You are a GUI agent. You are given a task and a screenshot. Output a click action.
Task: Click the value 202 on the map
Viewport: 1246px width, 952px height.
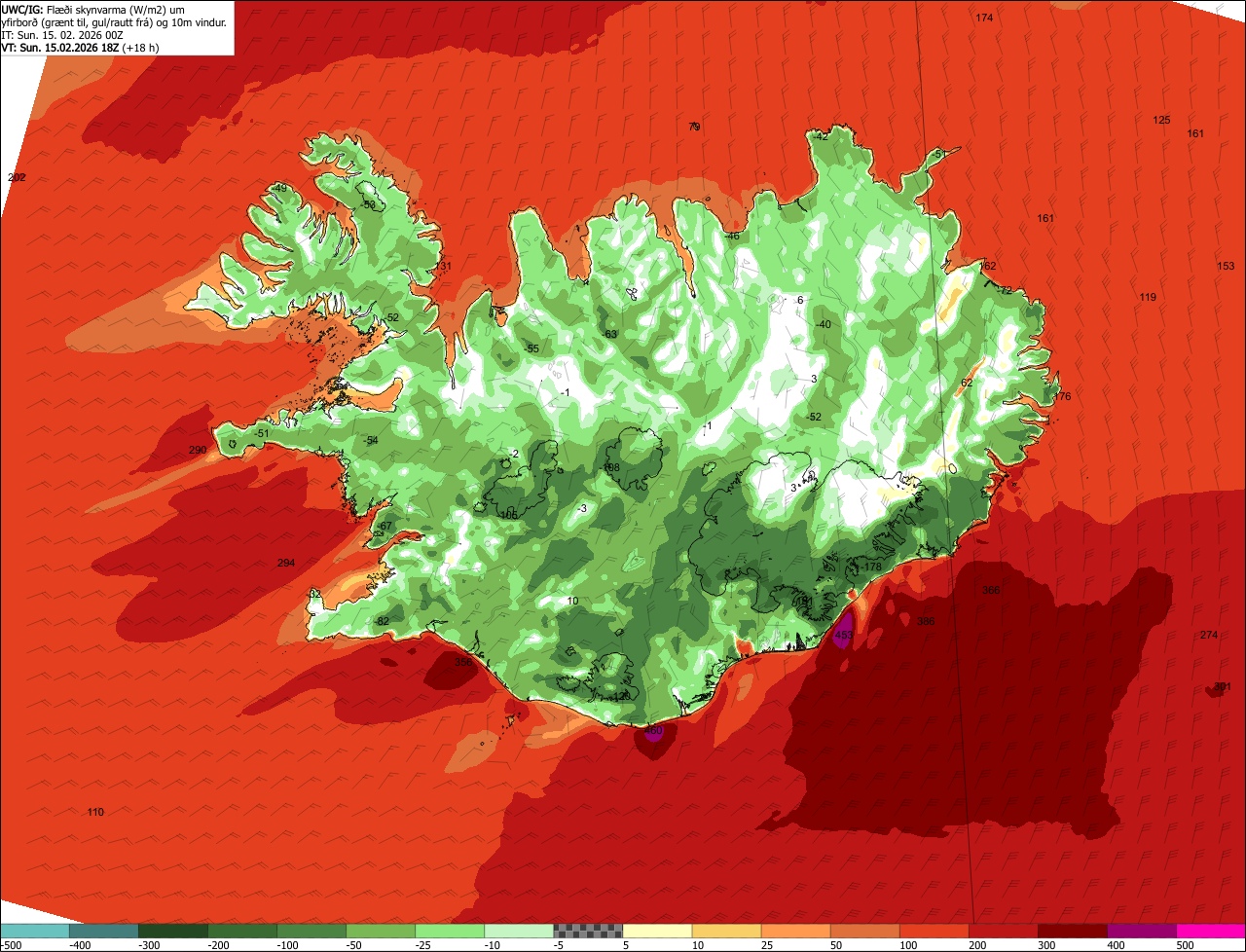(17, 177)
